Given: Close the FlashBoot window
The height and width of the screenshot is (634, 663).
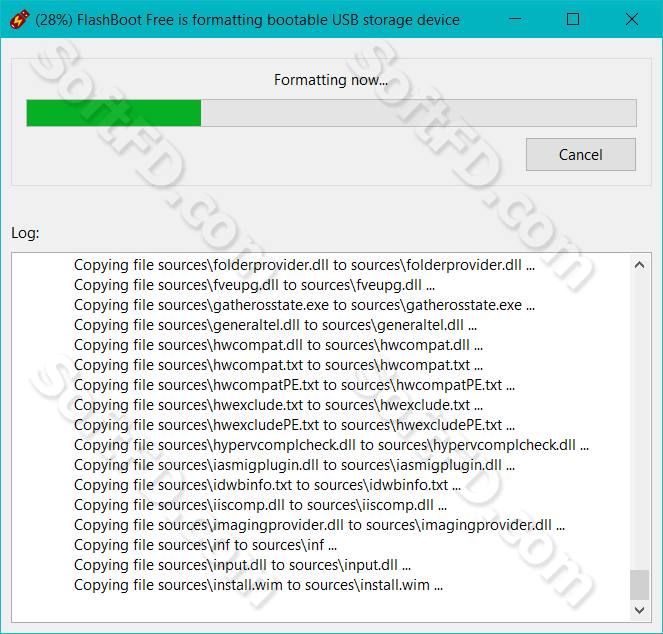Looking at the screenshot, I should coord(632,19).
